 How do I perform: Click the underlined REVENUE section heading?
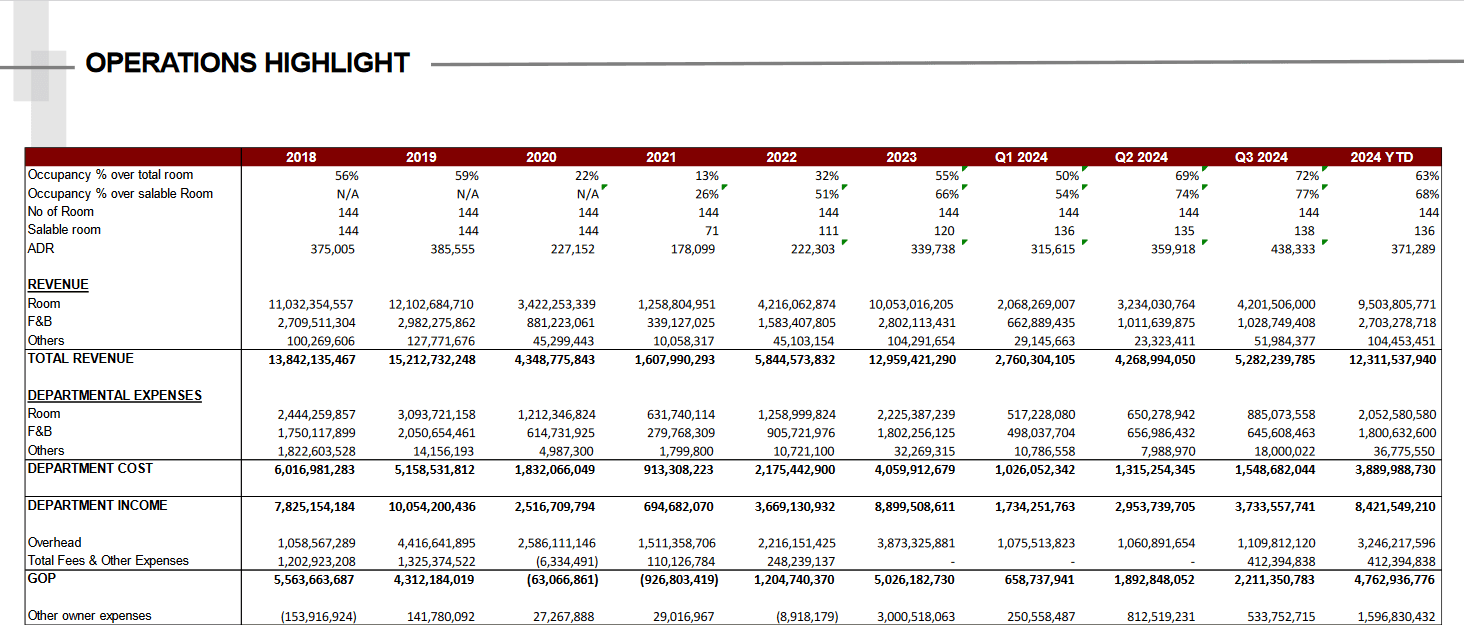click(58, 285)
